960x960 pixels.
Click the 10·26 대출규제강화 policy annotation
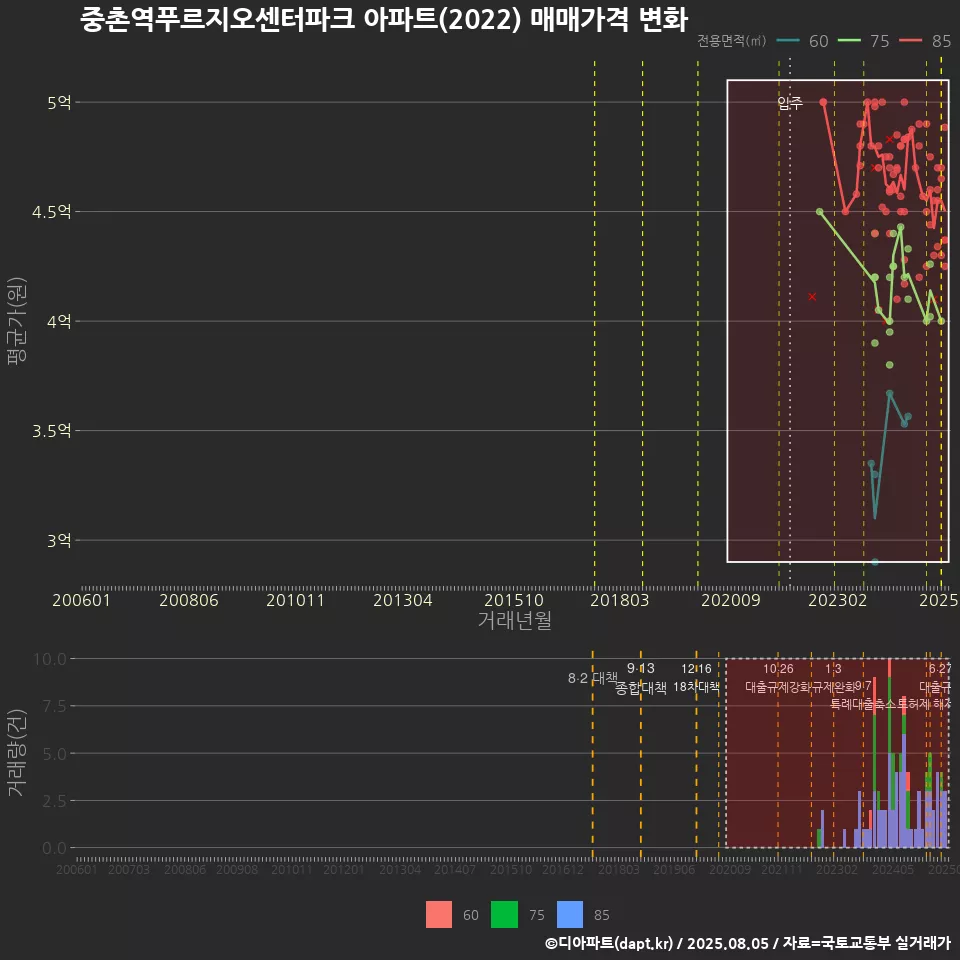point(778,678)
